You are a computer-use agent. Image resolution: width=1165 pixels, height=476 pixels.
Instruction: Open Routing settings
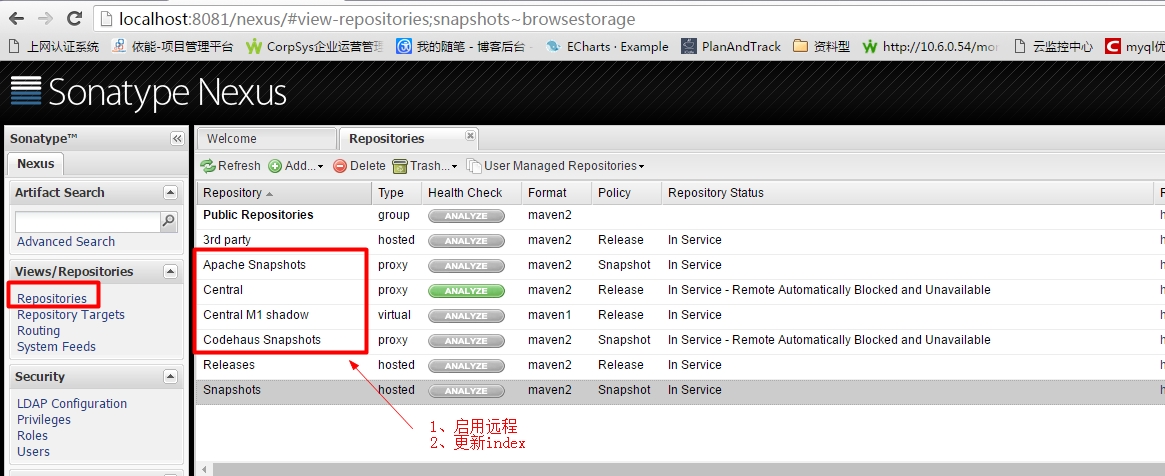(x=39, y=330)
